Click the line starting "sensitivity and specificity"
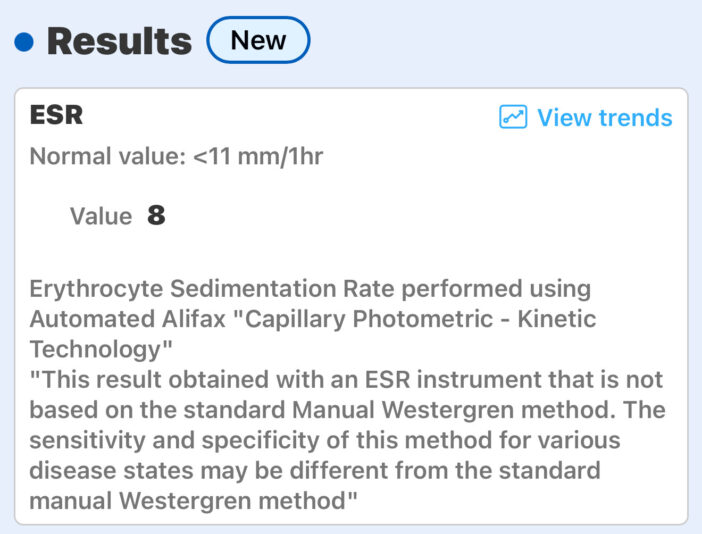Image resolution: width=702 pixels, height=534 pixels. coord(325,440)
